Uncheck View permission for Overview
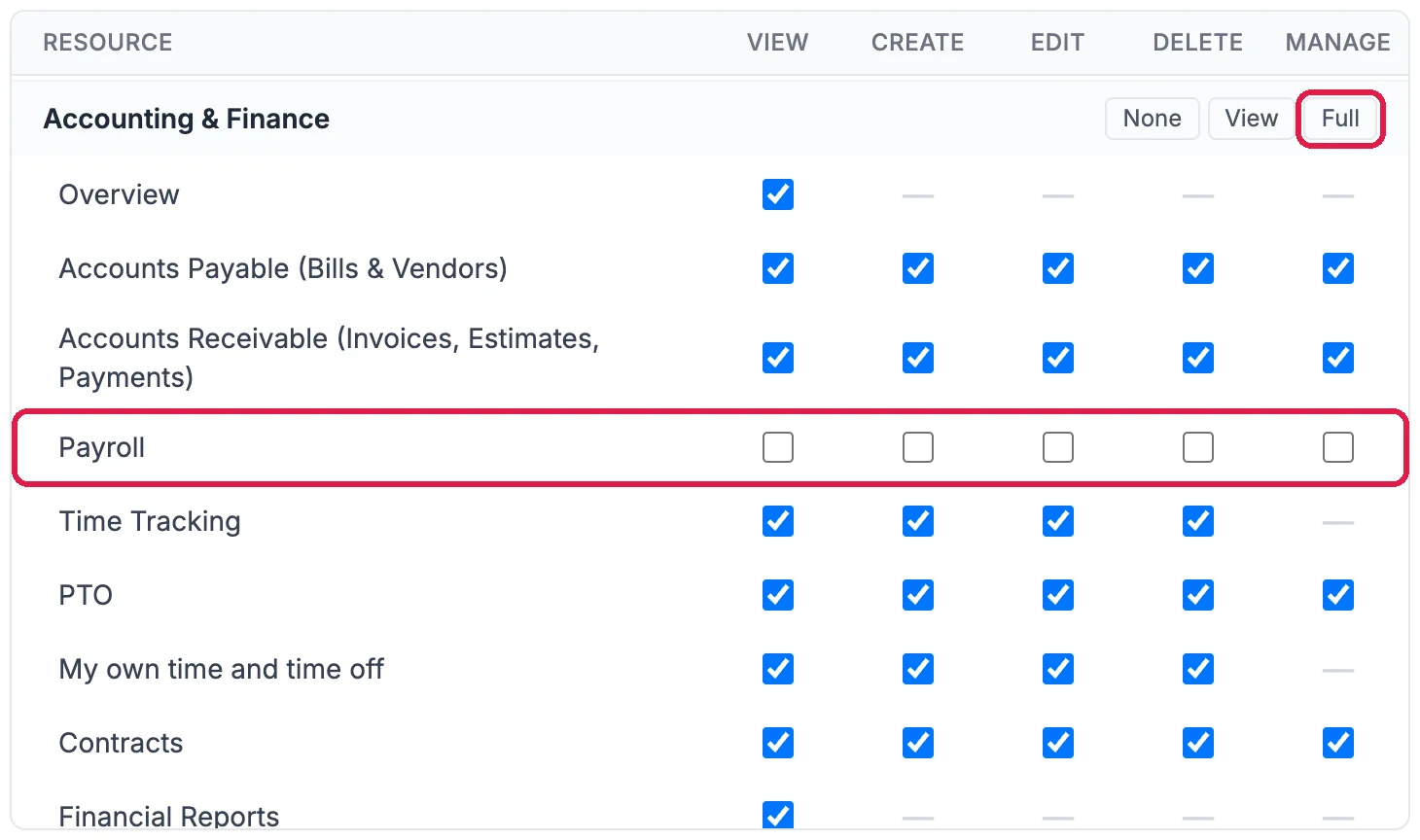The width and height of the screenshot is (1420, 840). point(778,194)
